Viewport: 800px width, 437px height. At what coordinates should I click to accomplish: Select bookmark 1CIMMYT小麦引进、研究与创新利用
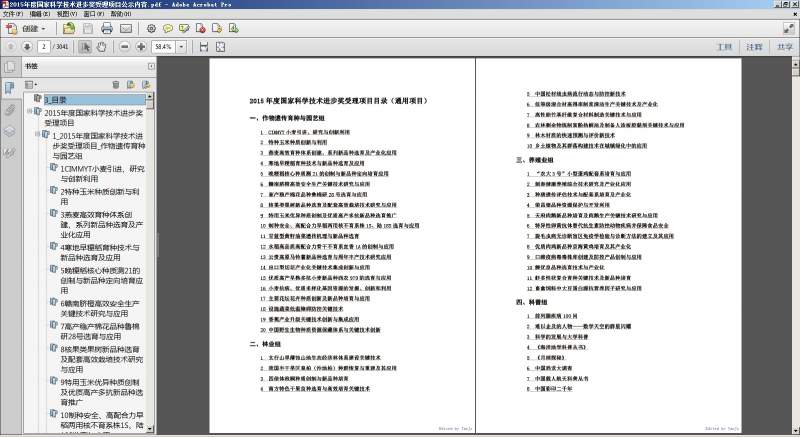pyautogui.click(x=102, y=174)
